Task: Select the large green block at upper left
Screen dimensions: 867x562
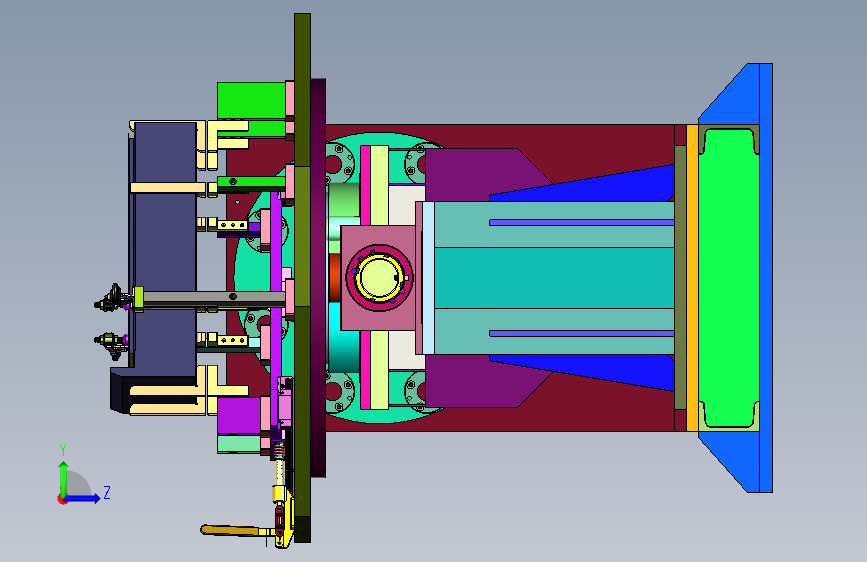Action: click(251, 100)
